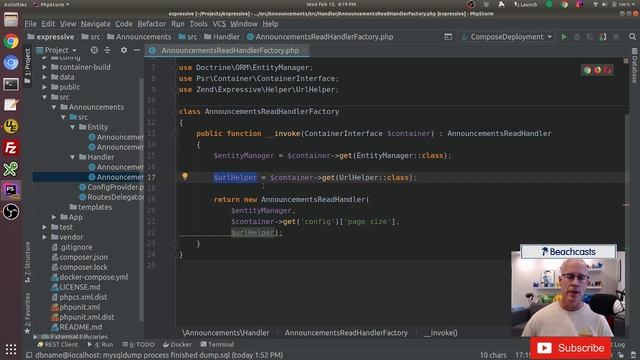
Task: Select the templates folder
Action: [x=90, y=207]
